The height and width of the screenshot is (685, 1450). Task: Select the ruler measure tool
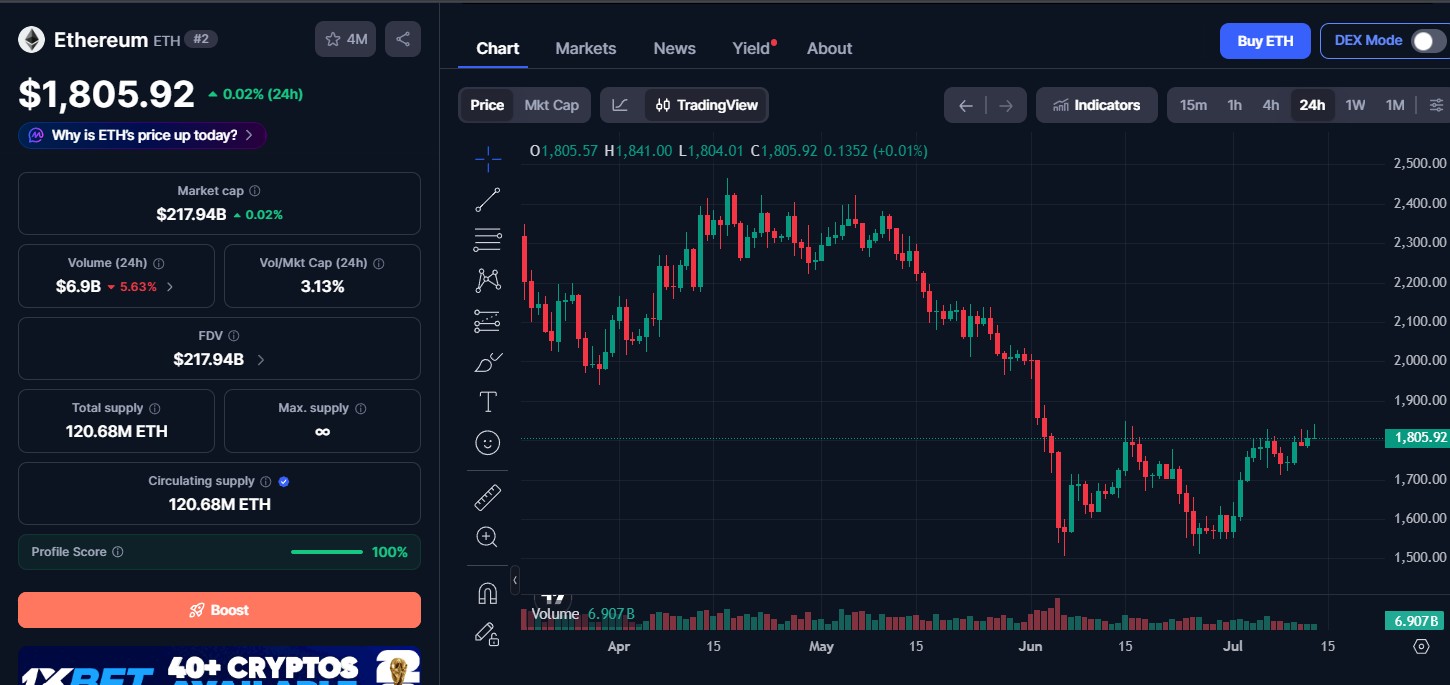488,497
